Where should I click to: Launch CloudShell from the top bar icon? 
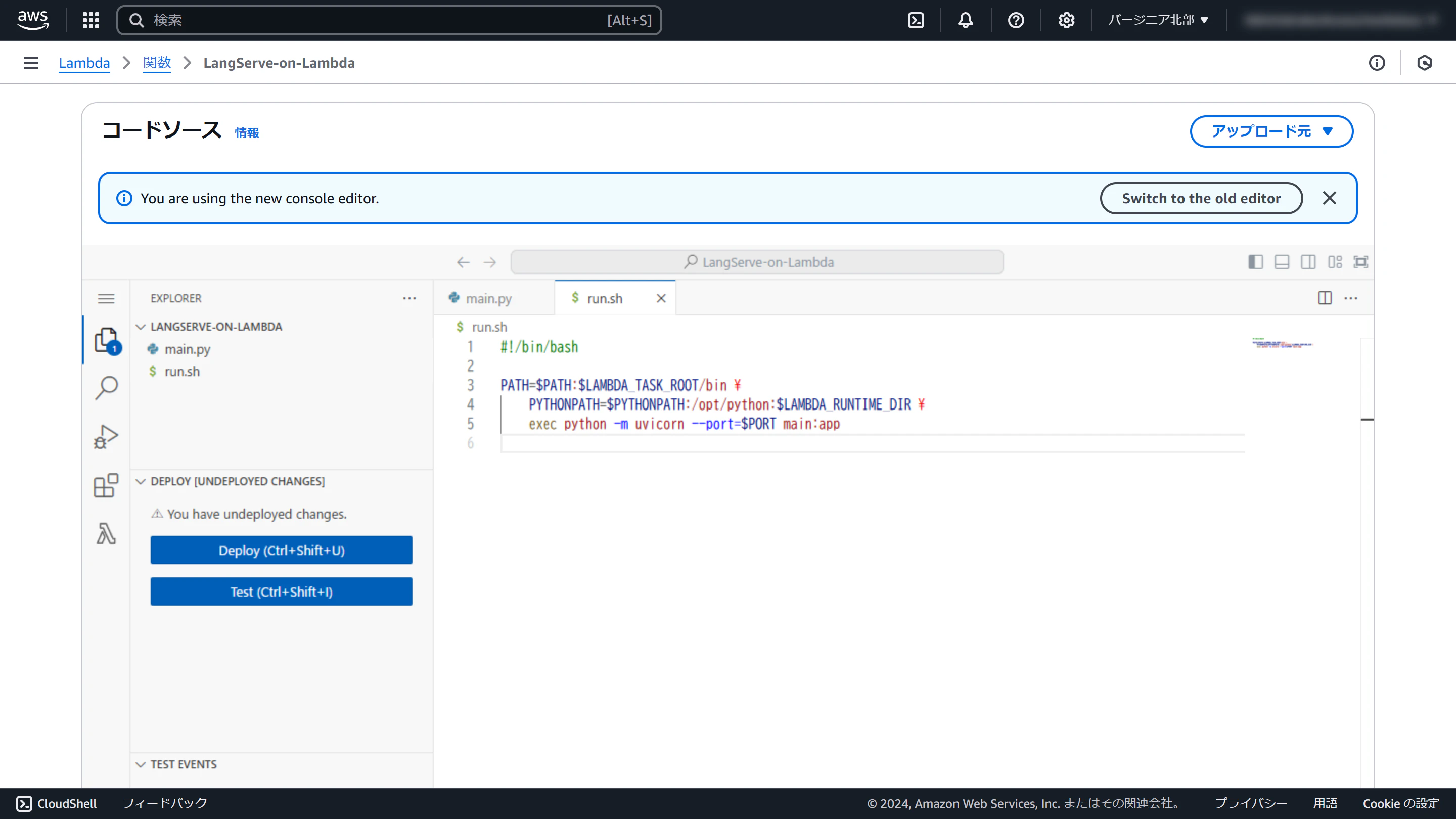coord(916,20)
